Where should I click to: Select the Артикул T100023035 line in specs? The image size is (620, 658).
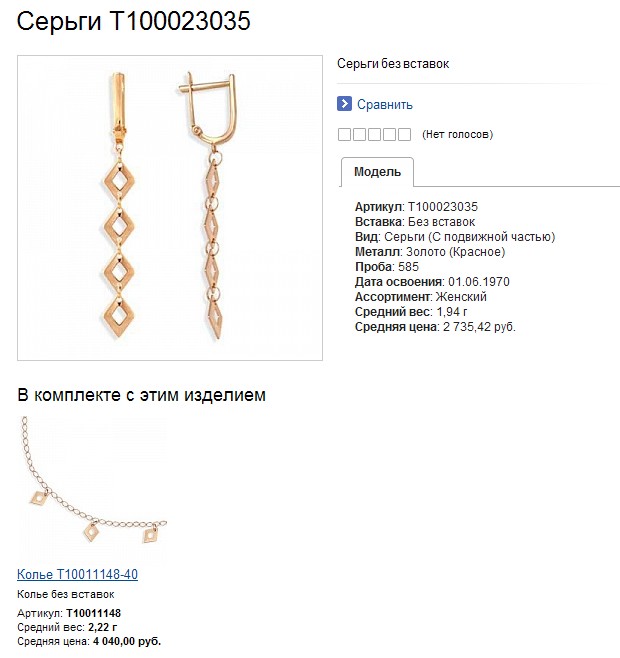pos(416,207)
